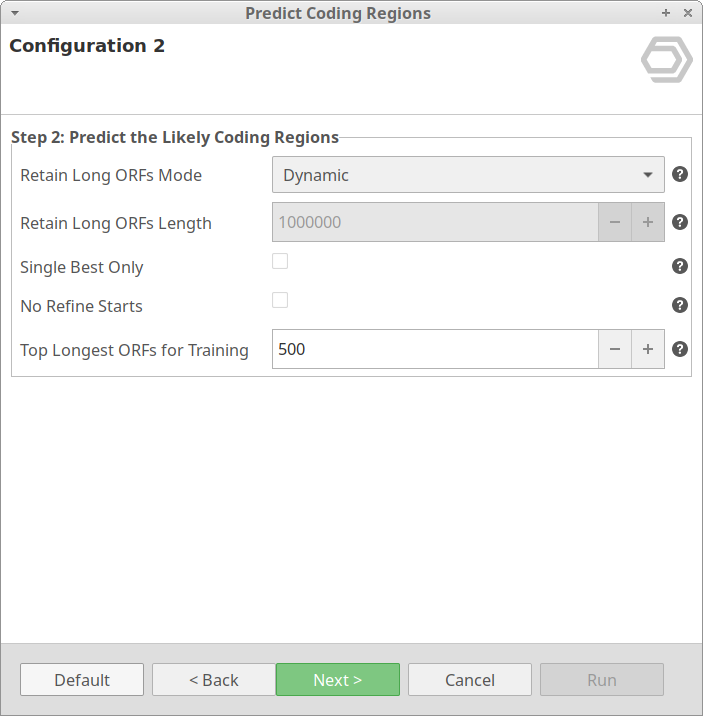Decrease Retain Long ORFs Length value
The width and height of the screenshot is (703, 716).
click(x=615, y=222)
